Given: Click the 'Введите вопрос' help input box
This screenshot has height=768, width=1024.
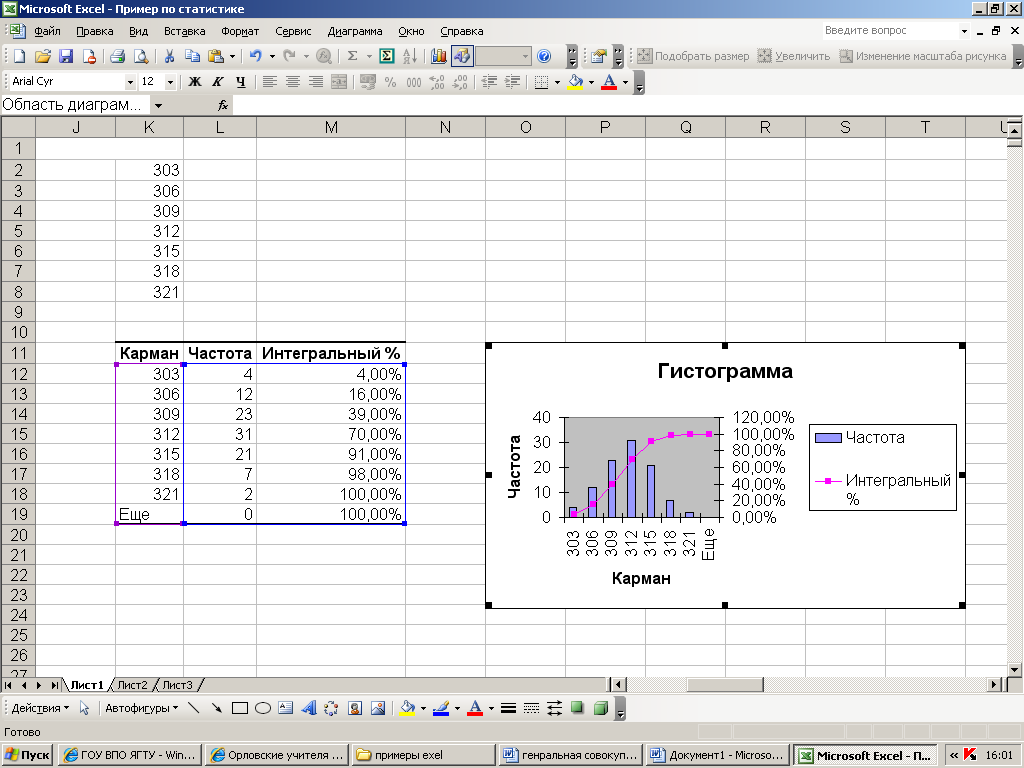Looking at the screenshot, I should point(889,31).
